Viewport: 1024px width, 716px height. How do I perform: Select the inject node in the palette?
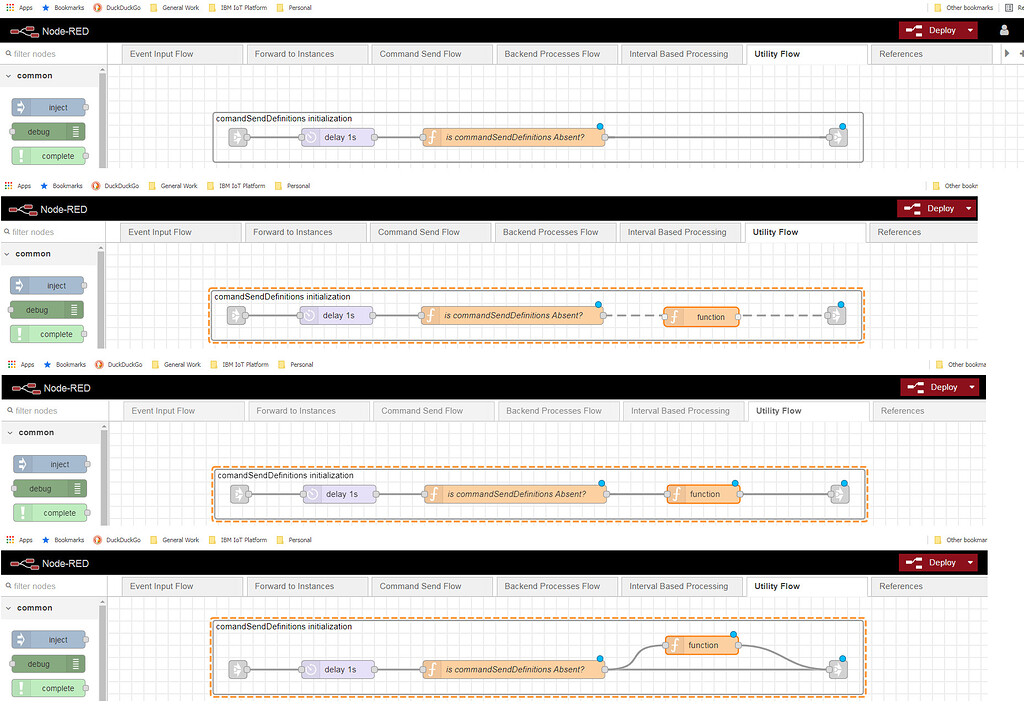[x=49, y=107]
